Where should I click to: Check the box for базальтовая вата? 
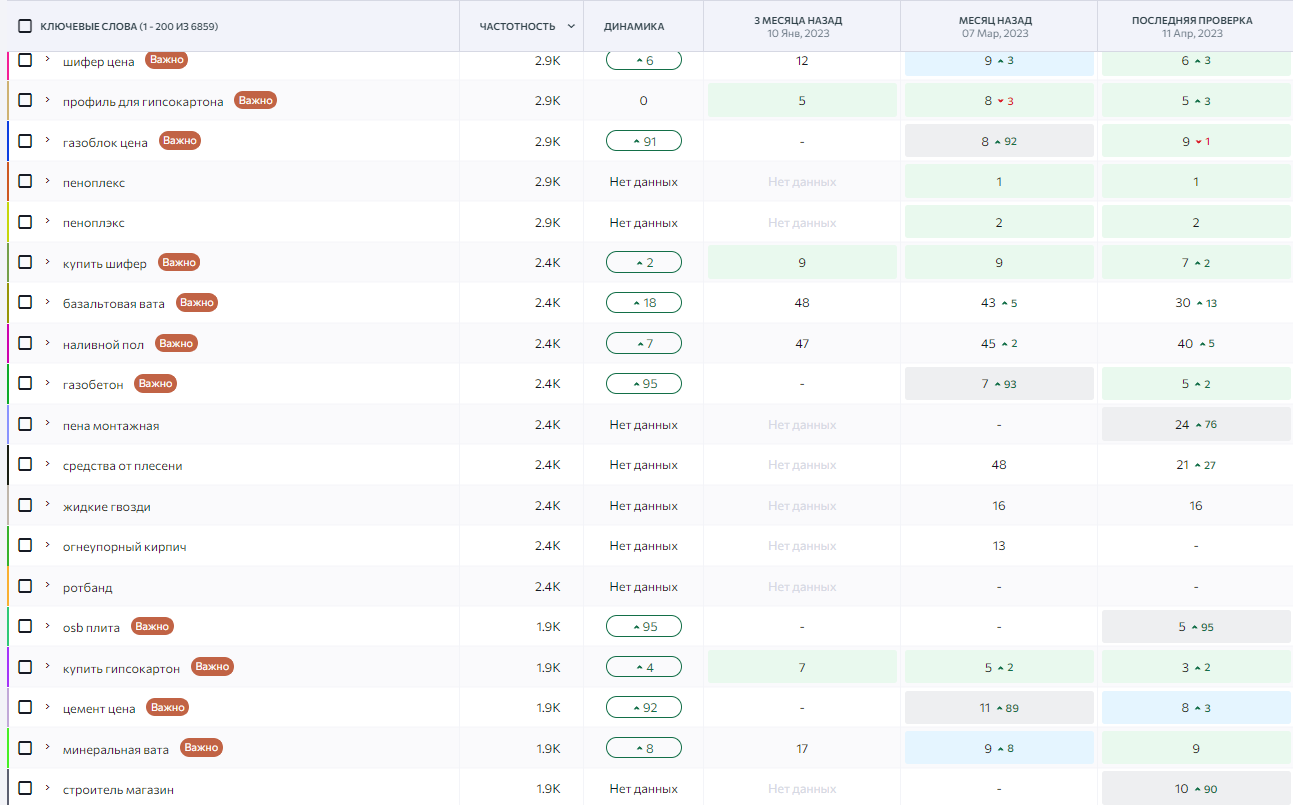25,302
